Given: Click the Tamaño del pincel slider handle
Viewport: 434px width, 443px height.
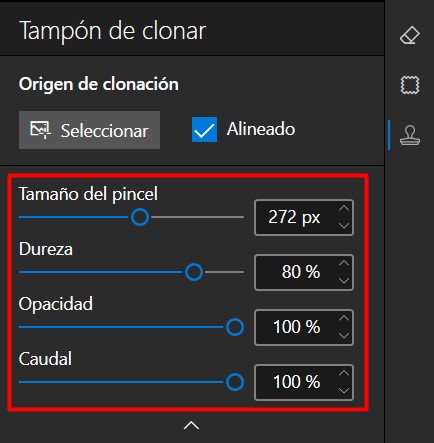Looking at the screenshot, I should coord(140,217).
